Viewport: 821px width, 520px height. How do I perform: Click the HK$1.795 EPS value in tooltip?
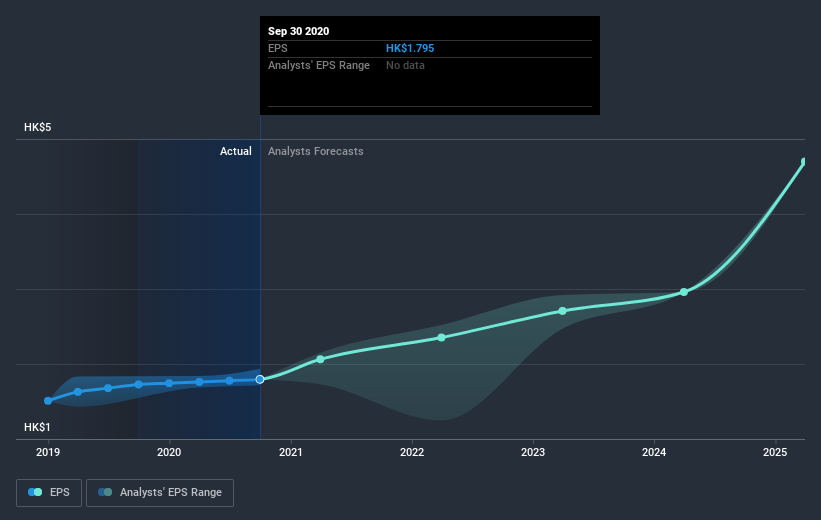tap(410, 48)
